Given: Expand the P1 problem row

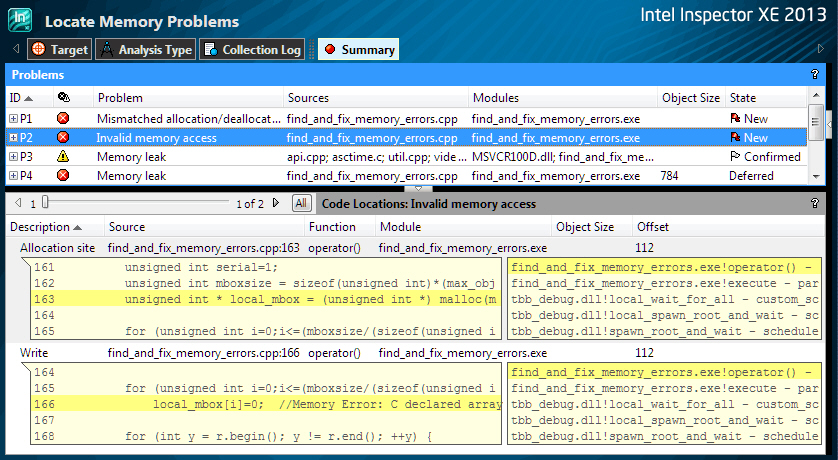Looking at the screenshot, I should (13, 119).
